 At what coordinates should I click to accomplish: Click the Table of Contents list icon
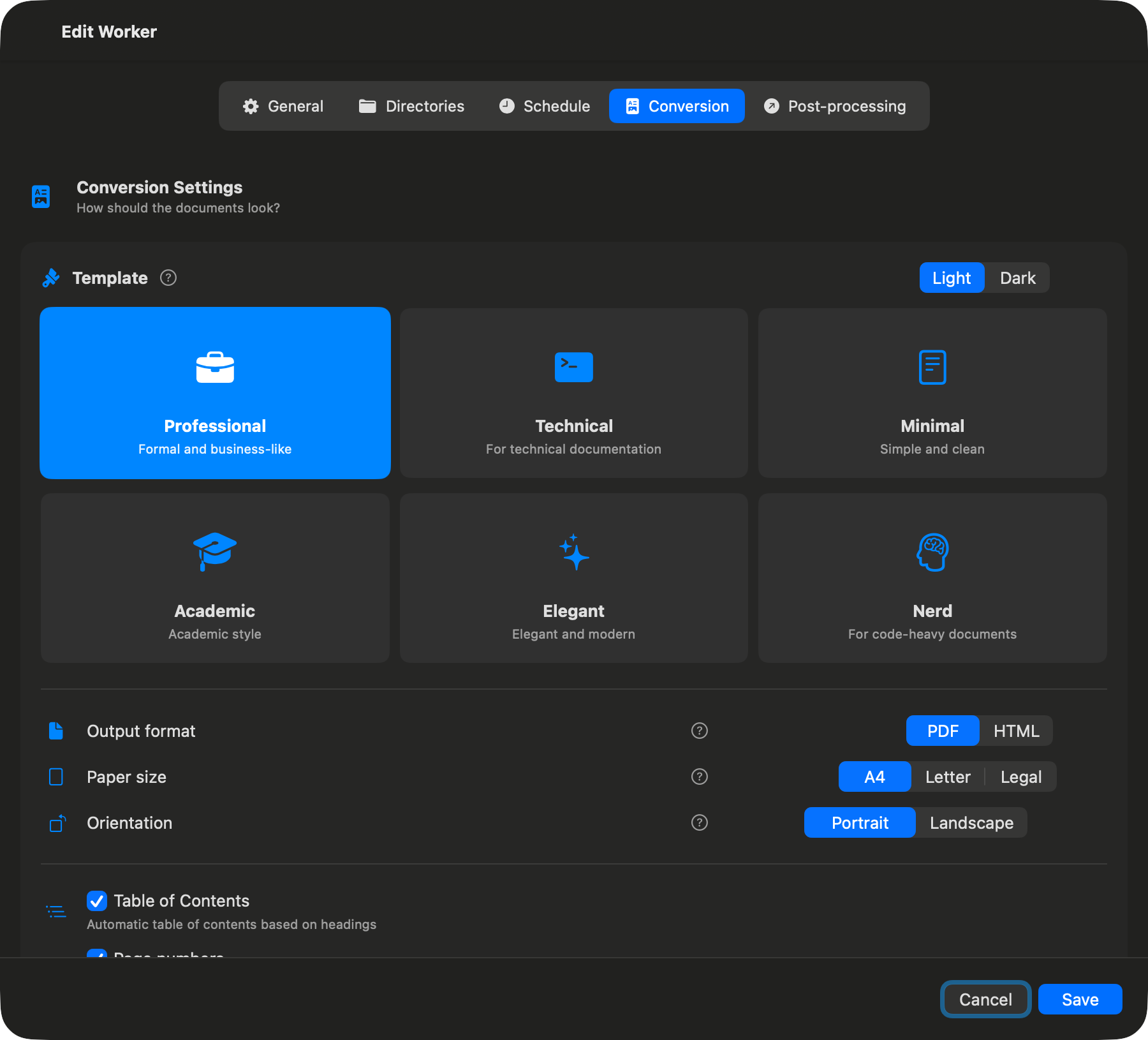(56, 911)
